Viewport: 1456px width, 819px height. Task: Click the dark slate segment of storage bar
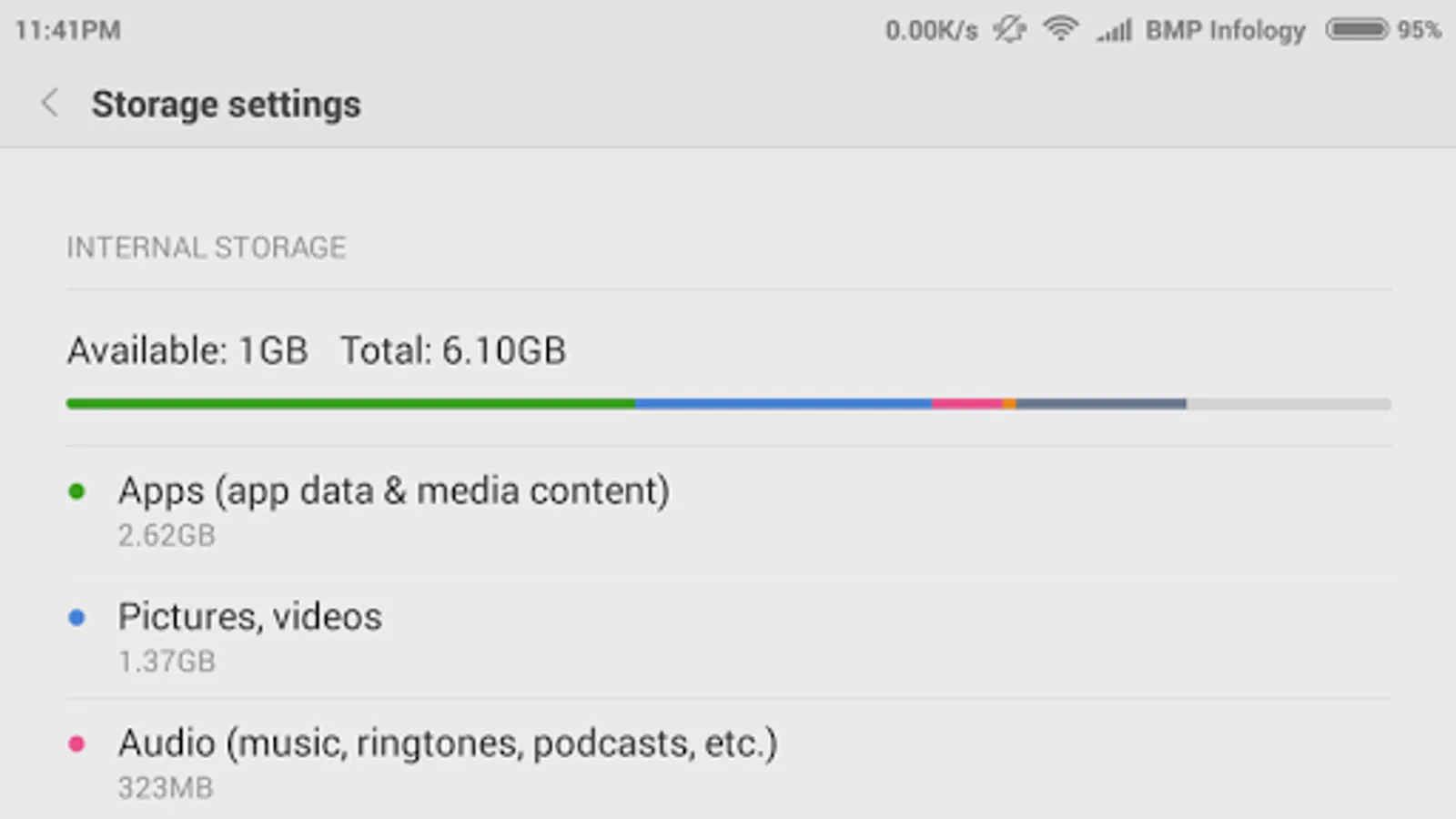coord(1101,404)
